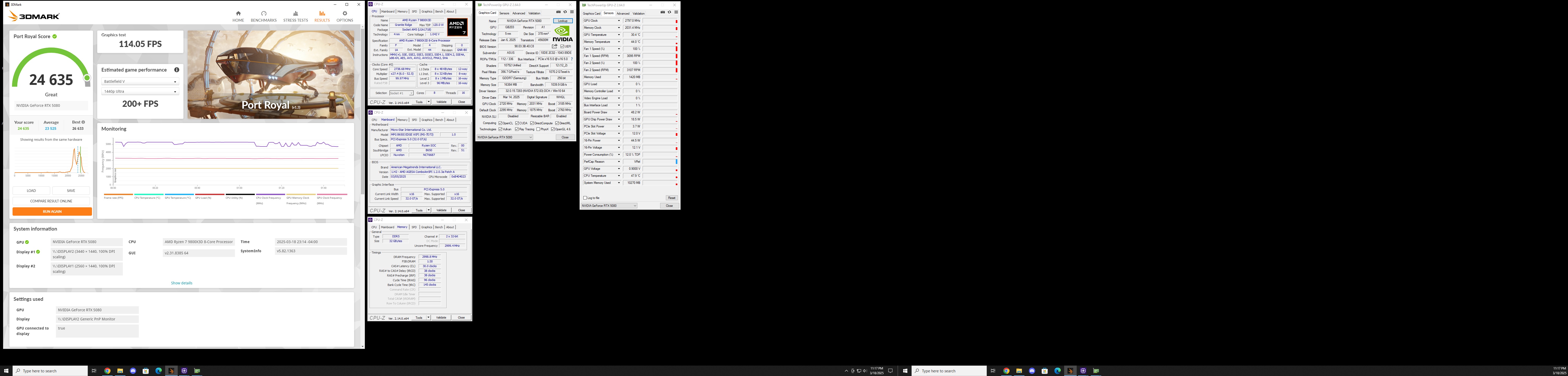Viewport: 1568px width, 376px height.
Task: Go to STRESS TESTS in 3DMark
Action: (x=295, y=16)
